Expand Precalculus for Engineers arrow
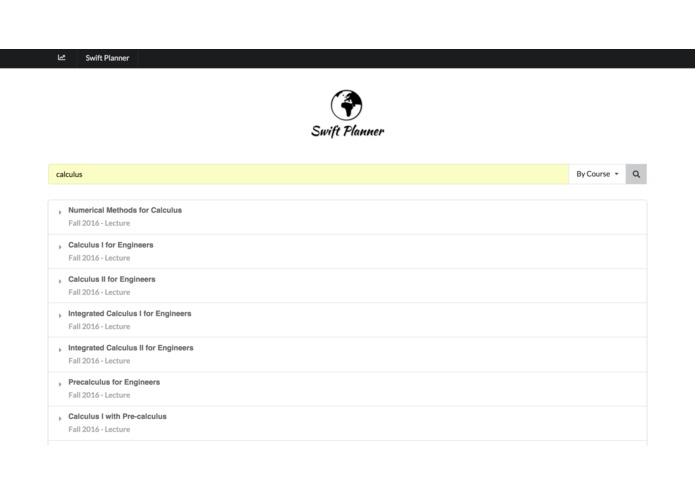This screenshot has width=695, height=494. point(60,385)
